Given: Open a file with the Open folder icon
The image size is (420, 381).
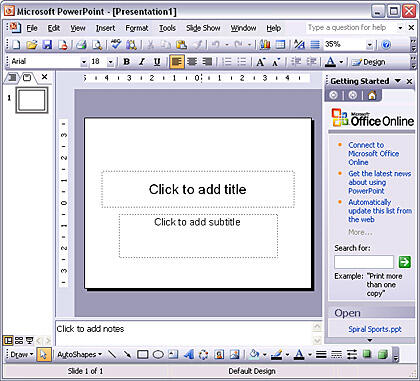Looking at the screenshot, I should click(32, 45).
